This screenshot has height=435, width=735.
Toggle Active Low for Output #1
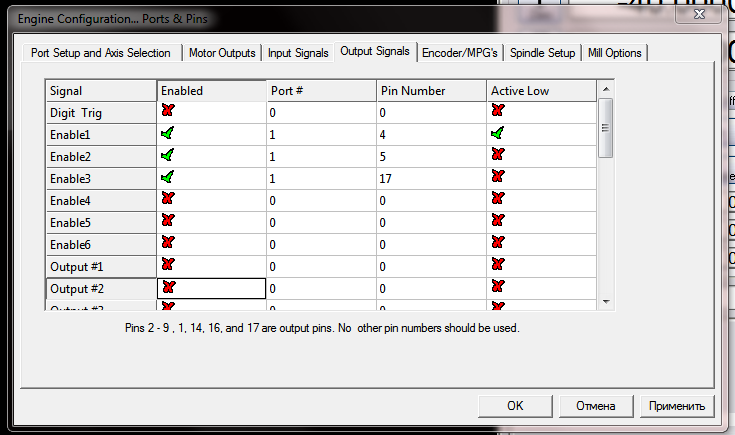point(498,264)
